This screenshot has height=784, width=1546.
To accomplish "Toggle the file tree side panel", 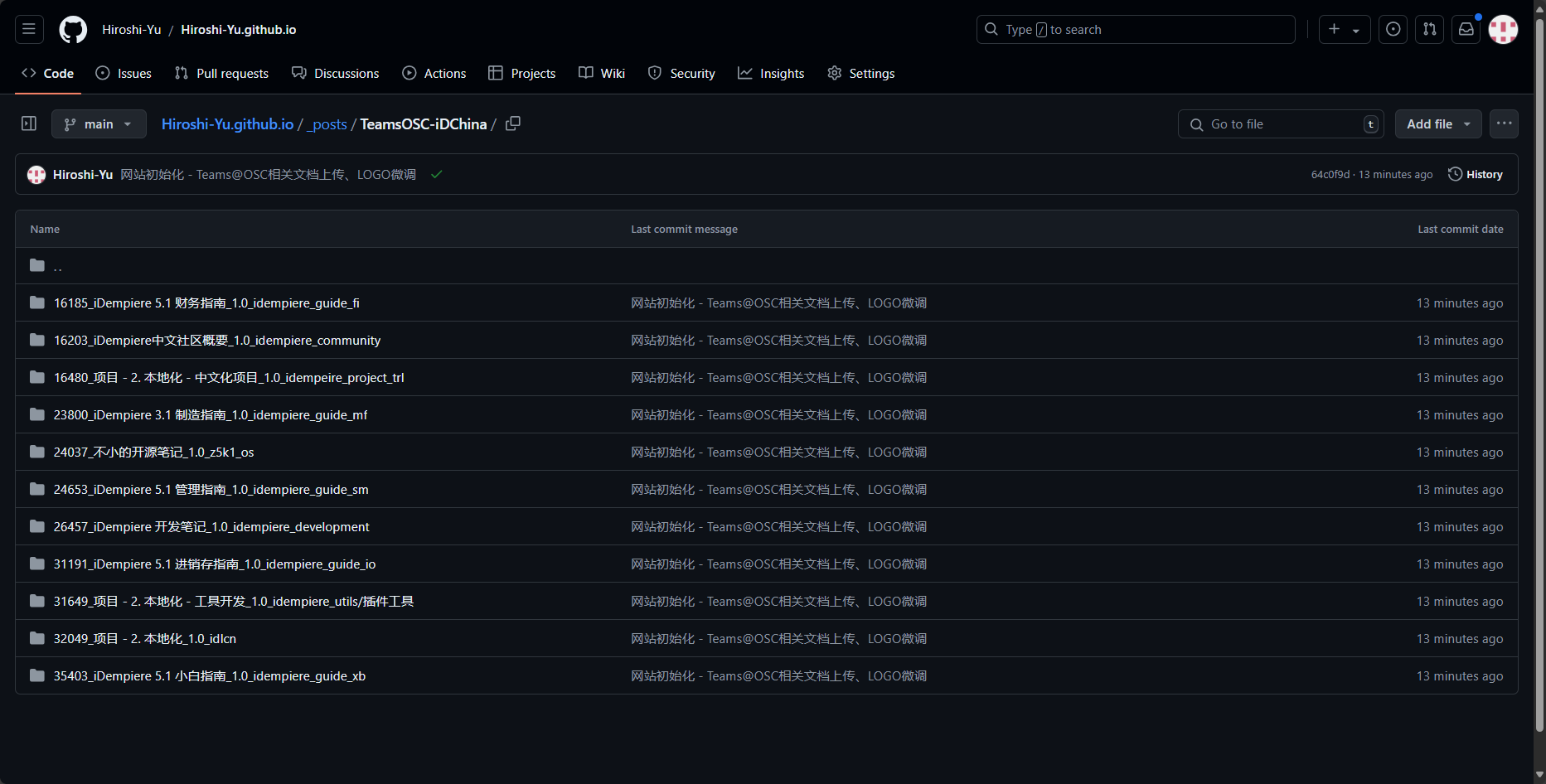I will pos(29,123).
